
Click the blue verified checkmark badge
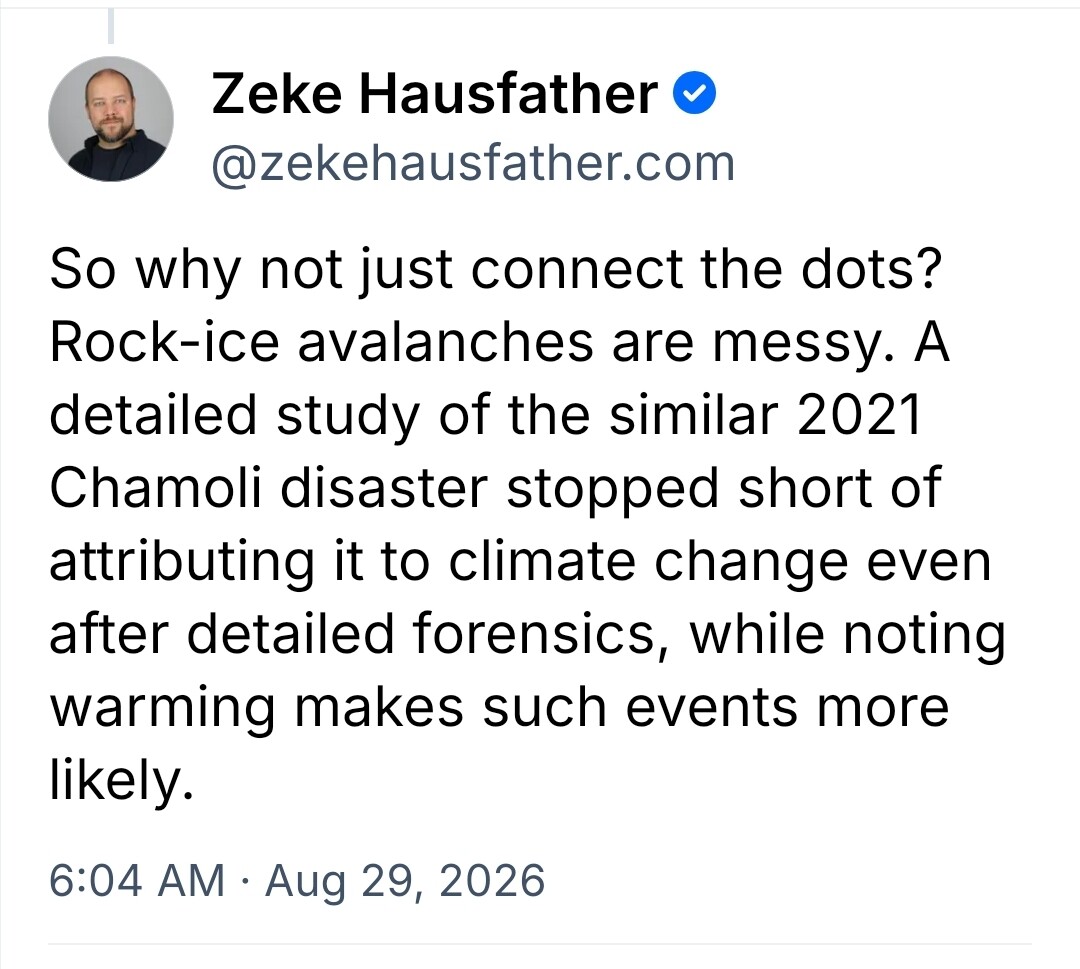[x=694, y=94]
